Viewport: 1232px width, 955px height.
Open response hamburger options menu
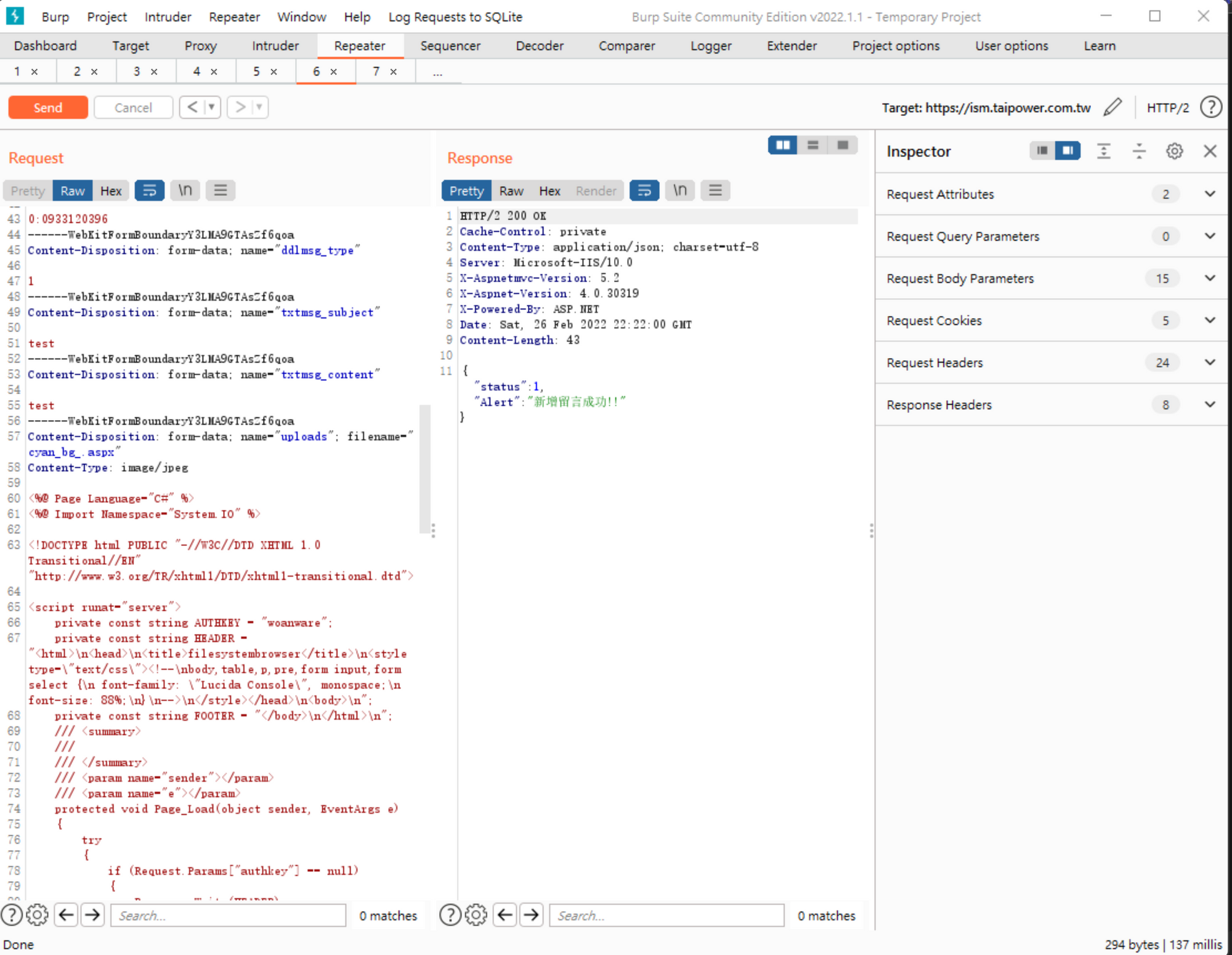(x=715, y=190)
